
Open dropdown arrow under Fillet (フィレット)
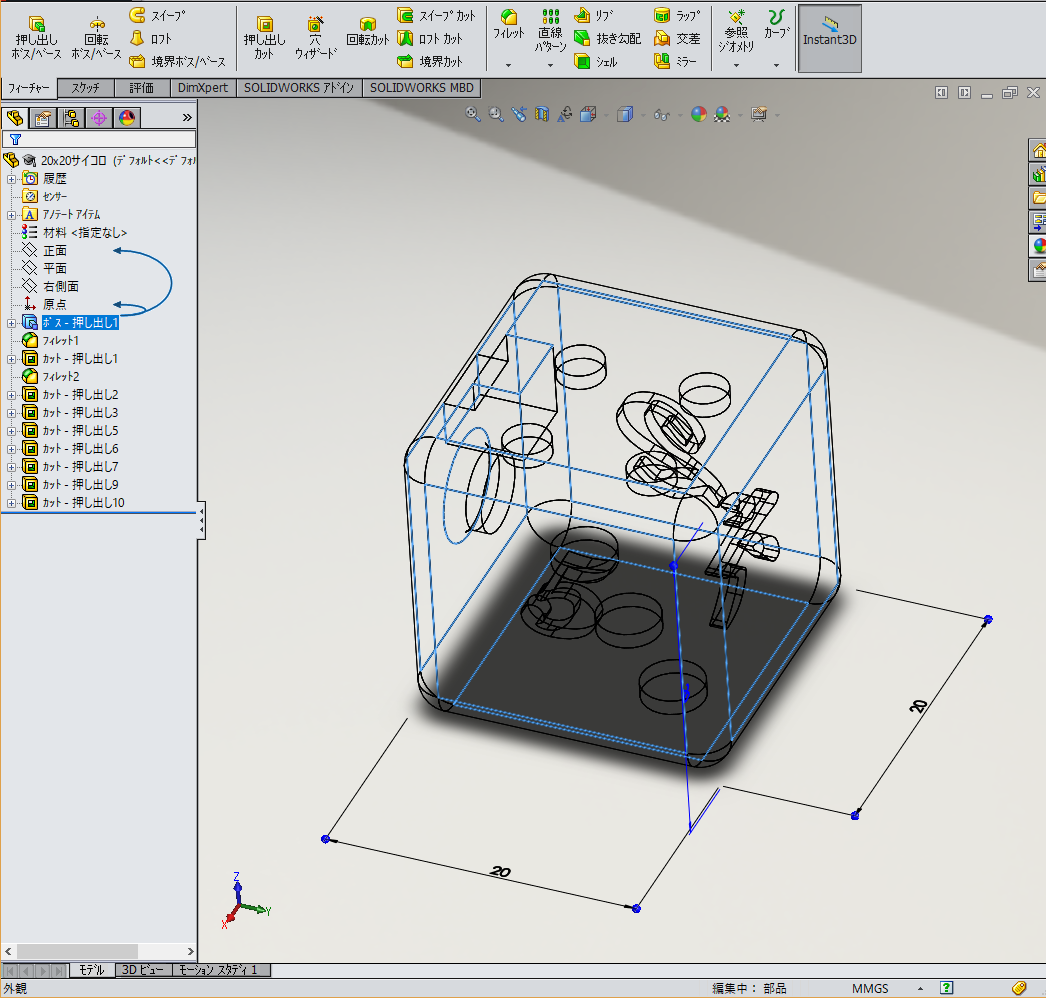[508, 65]
